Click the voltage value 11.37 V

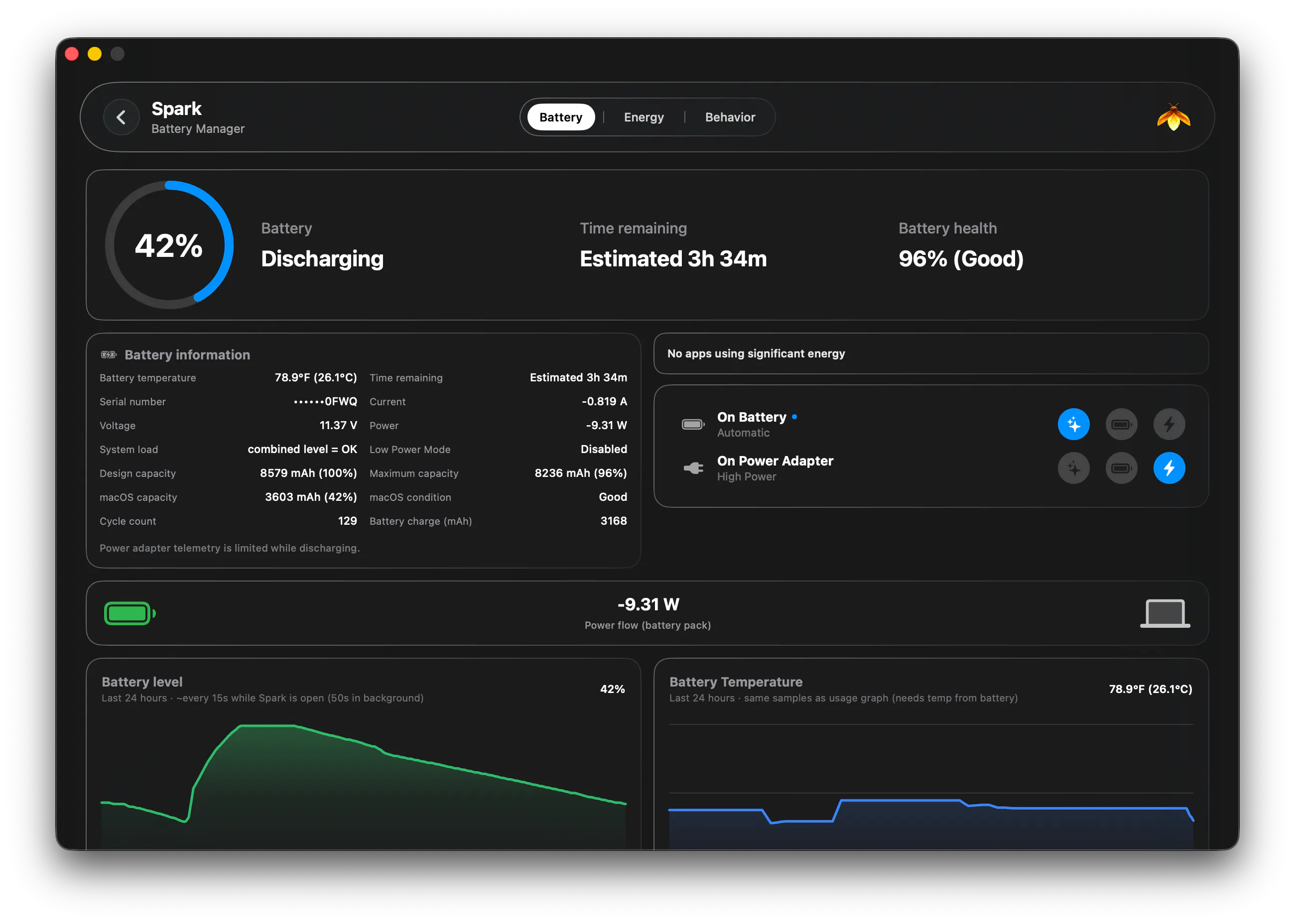pos(338,426)
